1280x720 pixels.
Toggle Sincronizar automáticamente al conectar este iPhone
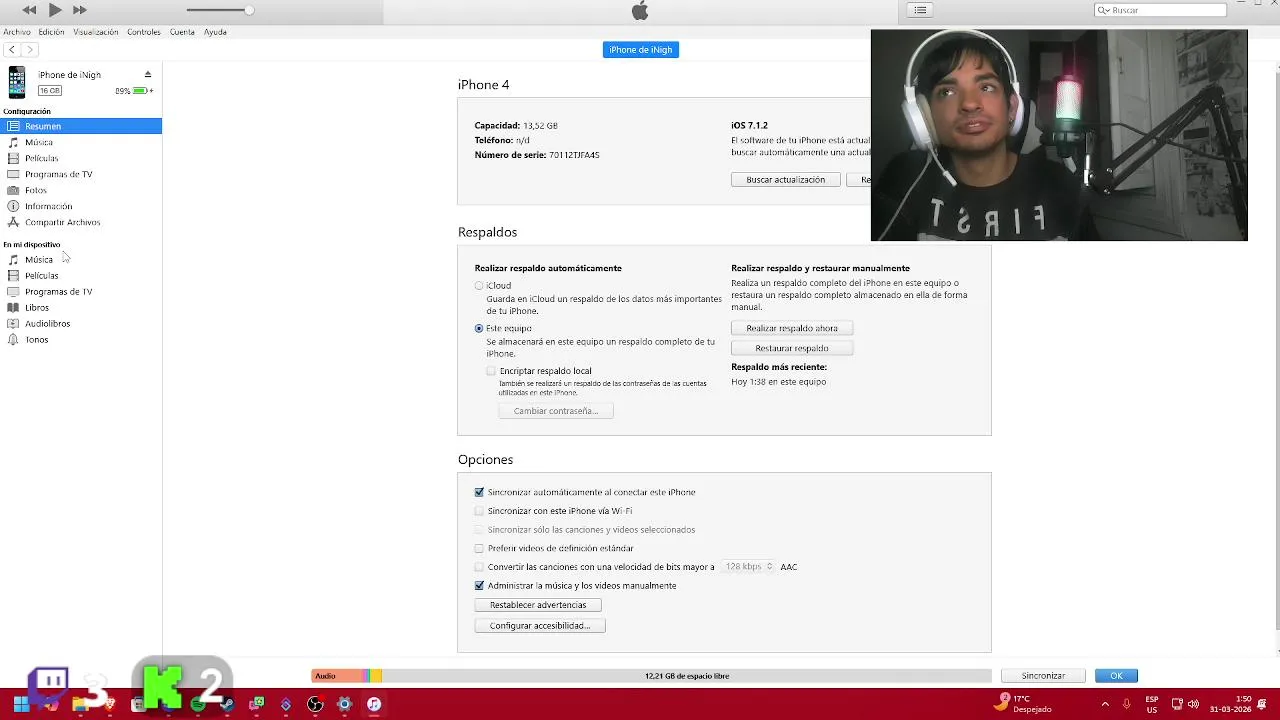(x=479, y=492)
